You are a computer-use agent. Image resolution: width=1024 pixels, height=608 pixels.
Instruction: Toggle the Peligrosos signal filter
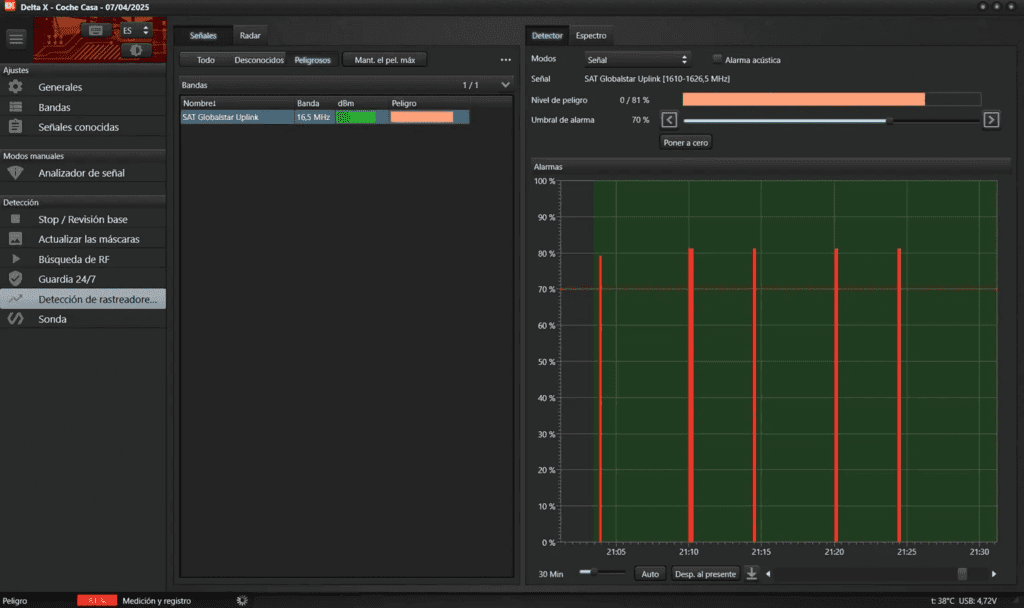(x=312, y=60)
